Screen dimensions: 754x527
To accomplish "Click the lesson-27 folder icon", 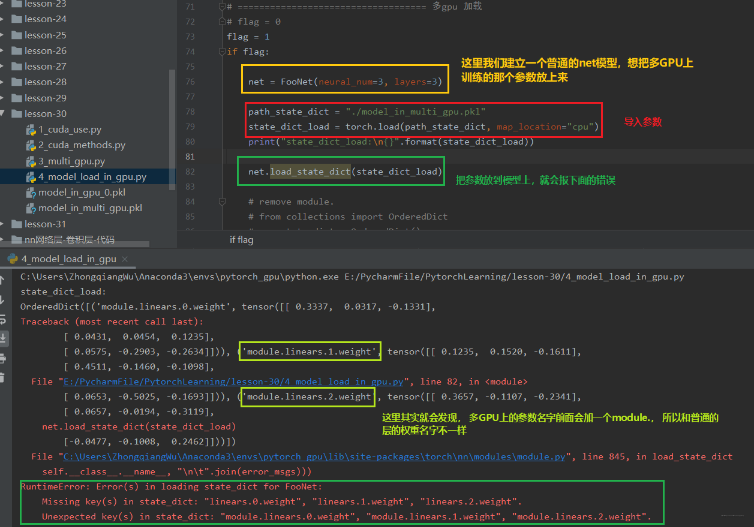I will (x=17, y=66).
